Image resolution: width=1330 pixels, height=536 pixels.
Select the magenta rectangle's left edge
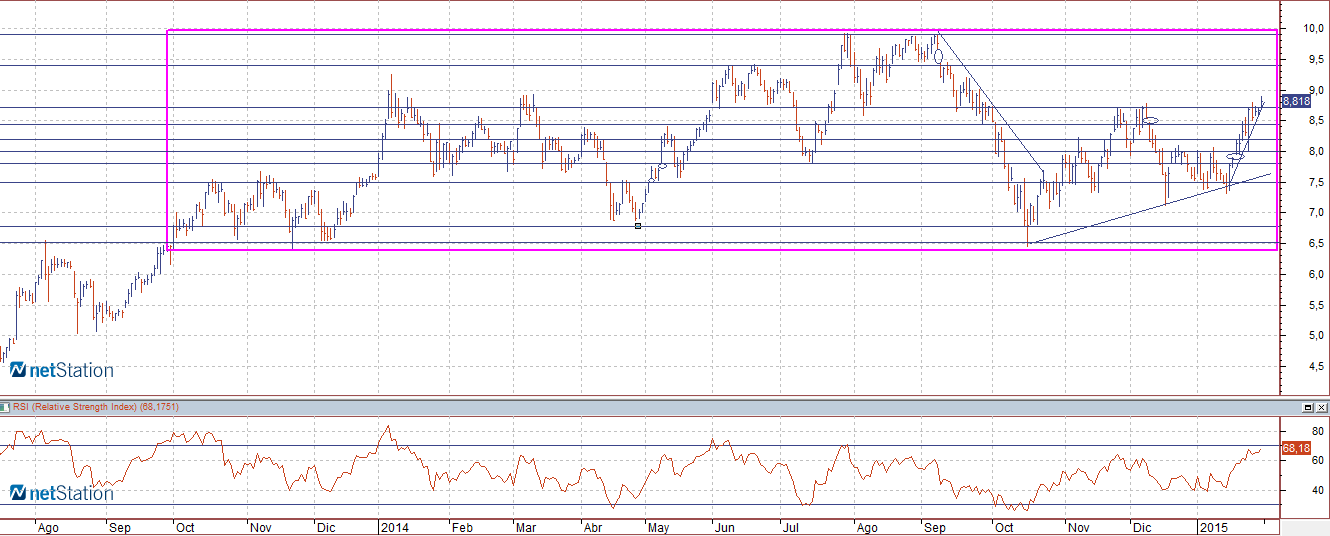(166, 140)
